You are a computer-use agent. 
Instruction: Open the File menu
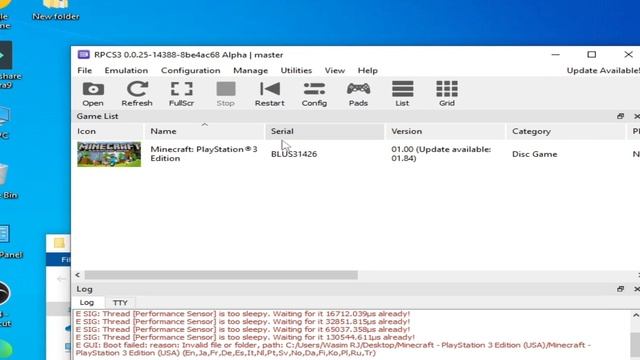pos(84,71)
